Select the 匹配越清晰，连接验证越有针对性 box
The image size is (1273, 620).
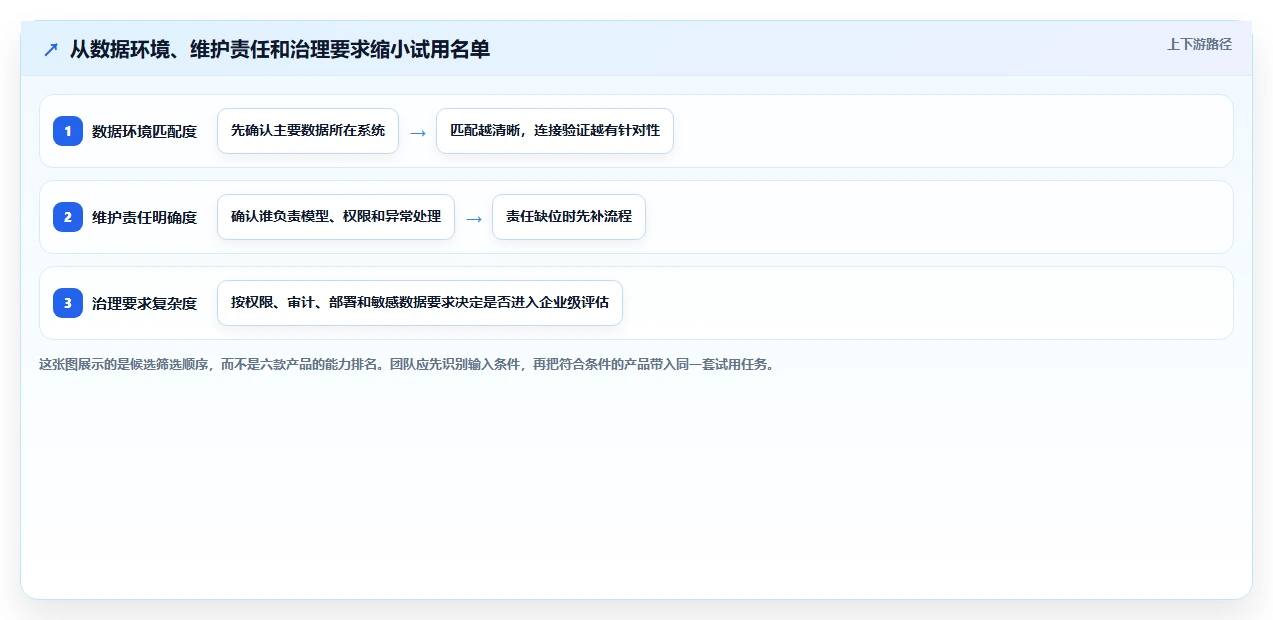click(x=555, y=131)
